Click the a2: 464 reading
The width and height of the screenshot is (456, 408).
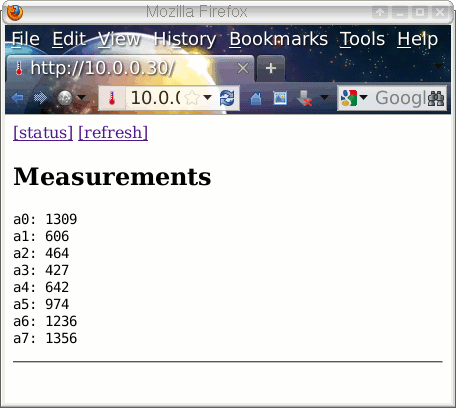point(41,253)
